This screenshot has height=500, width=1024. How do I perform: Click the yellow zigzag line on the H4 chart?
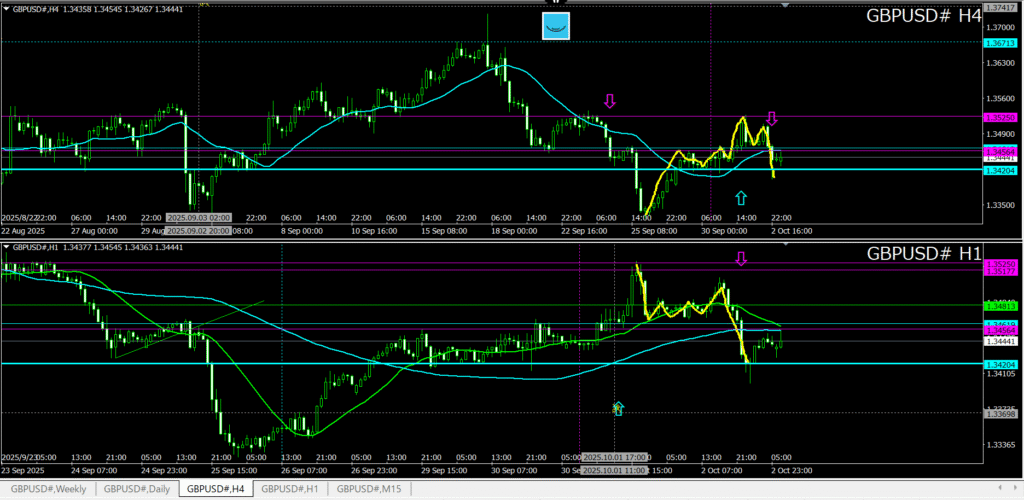700,158
